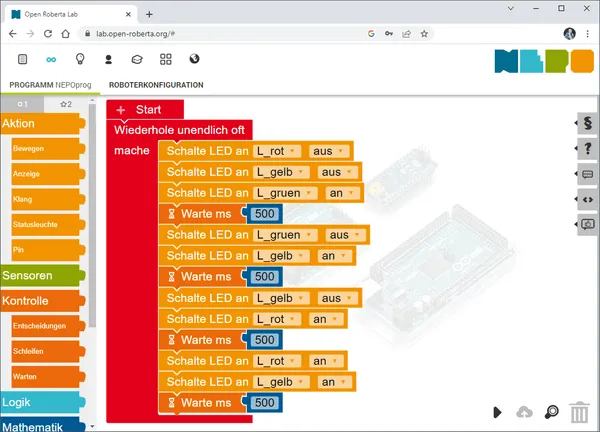Open the user account icon
The height and width of the screenshot is (432, 600).
point(108,59)
